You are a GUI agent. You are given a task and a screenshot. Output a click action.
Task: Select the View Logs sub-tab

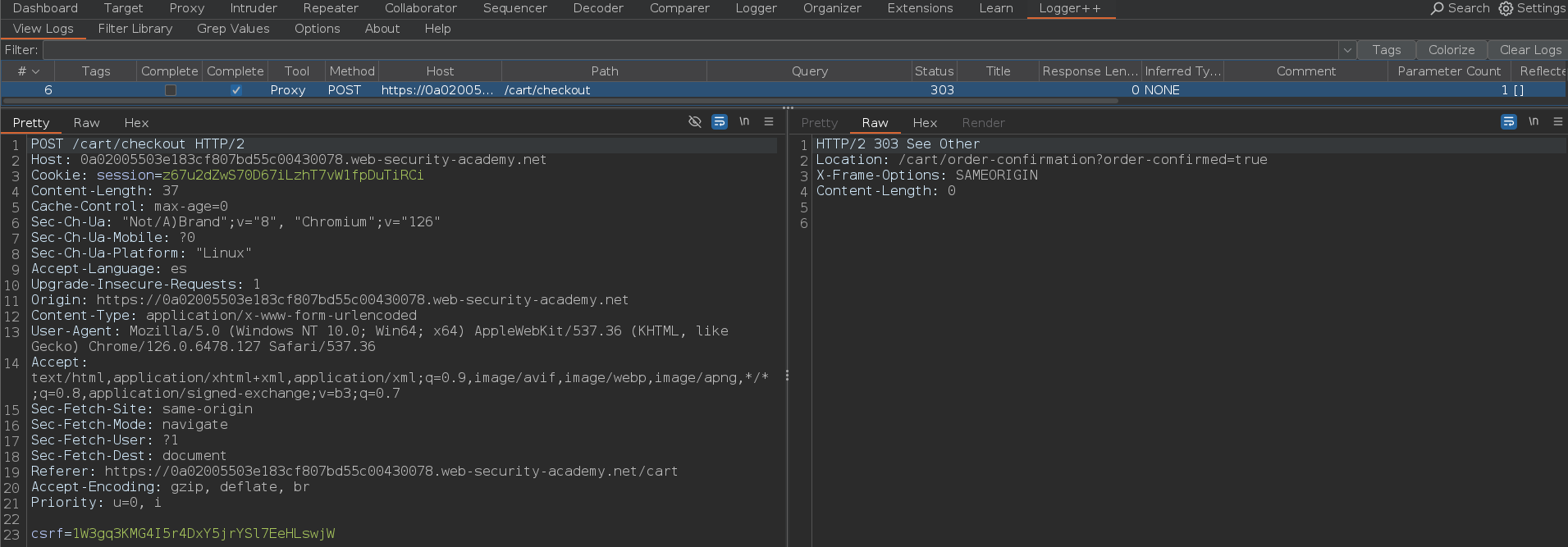[43, 29]
